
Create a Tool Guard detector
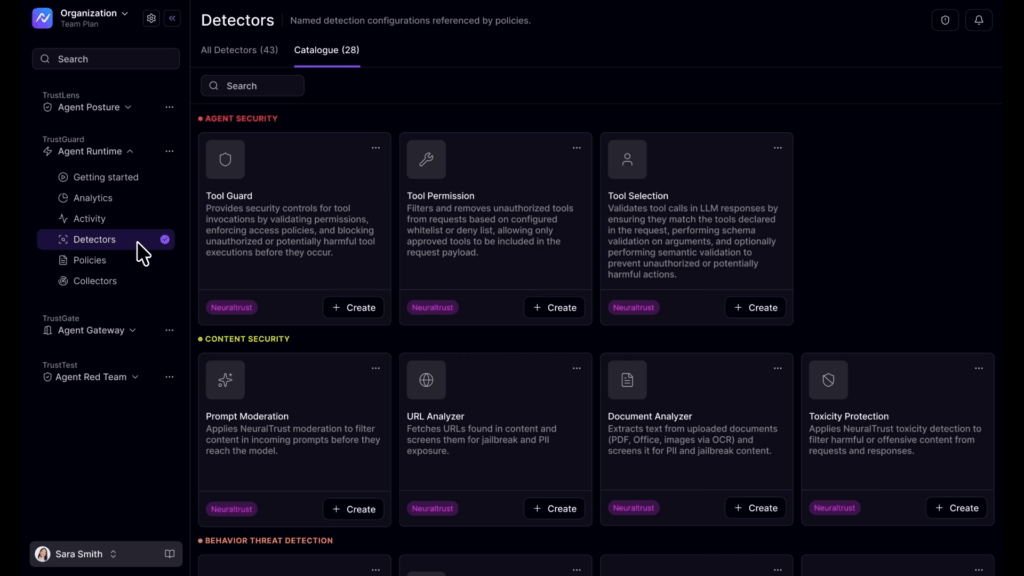(x=353, y=308)
